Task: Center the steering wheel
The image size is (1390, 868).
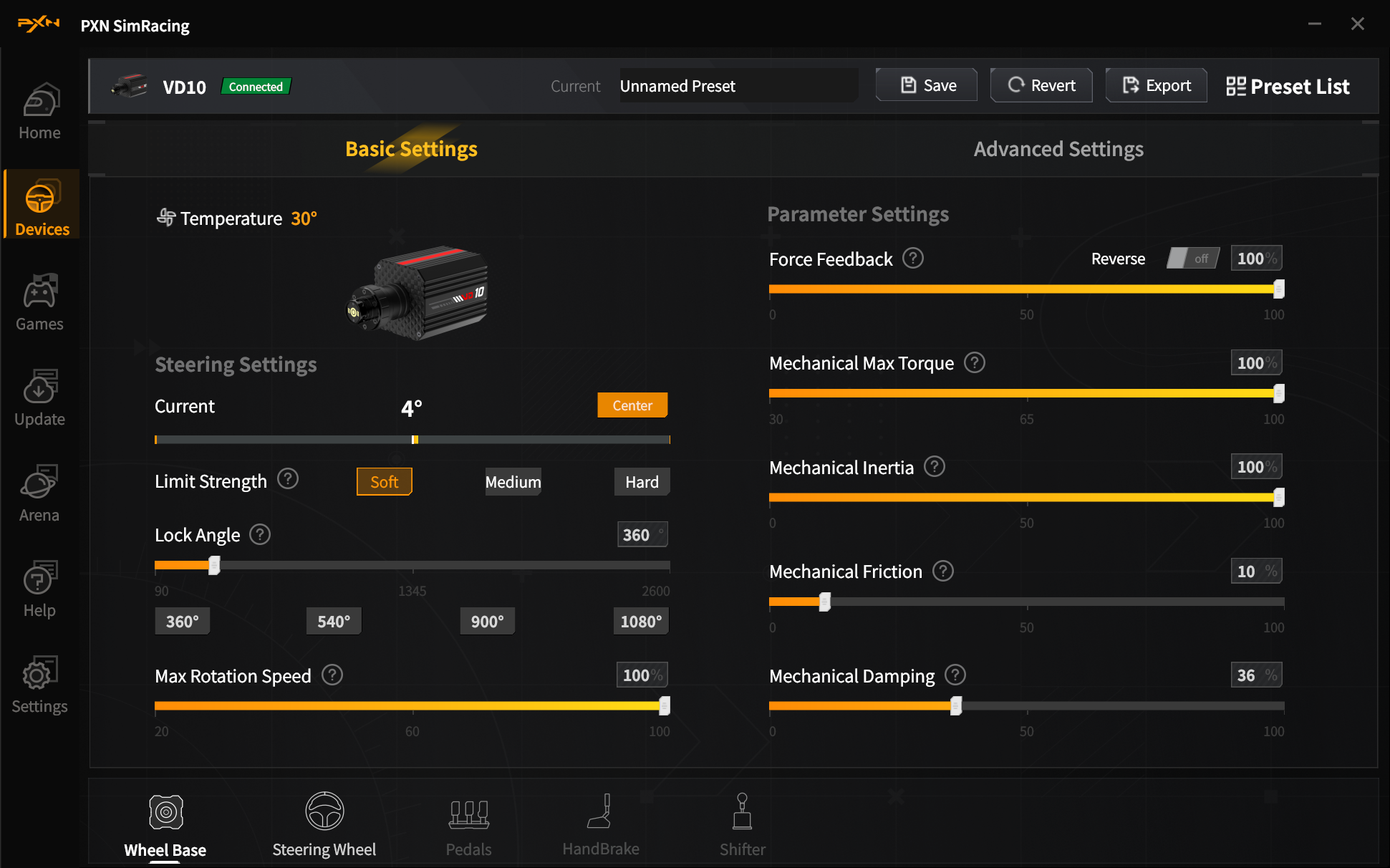Action: [633, 405]
